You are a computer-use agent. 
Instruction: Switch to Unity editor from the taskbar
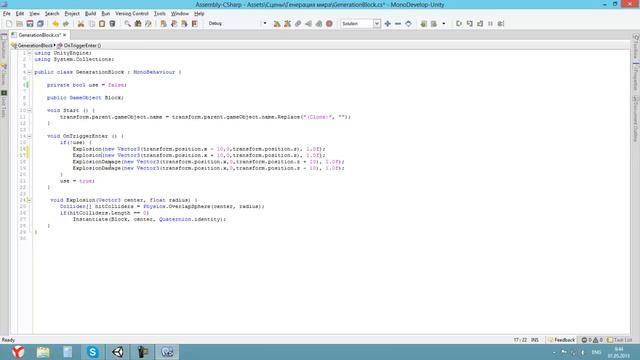[118, 352]
